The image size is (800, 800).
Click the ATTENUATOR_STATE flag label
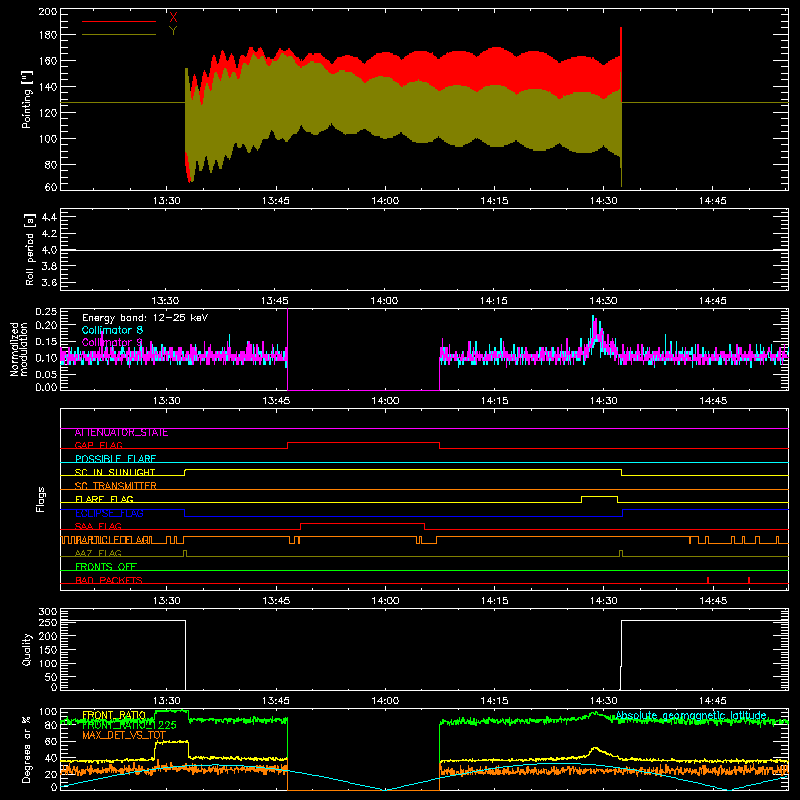coord(121,433)
